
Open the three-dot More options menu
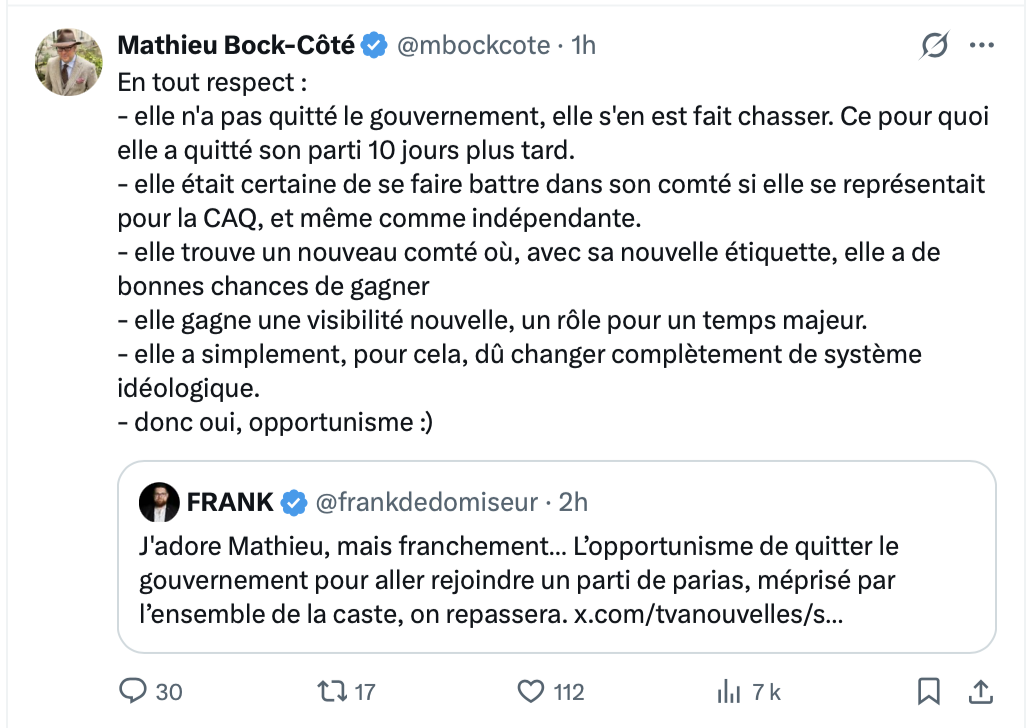coord(983,45)
